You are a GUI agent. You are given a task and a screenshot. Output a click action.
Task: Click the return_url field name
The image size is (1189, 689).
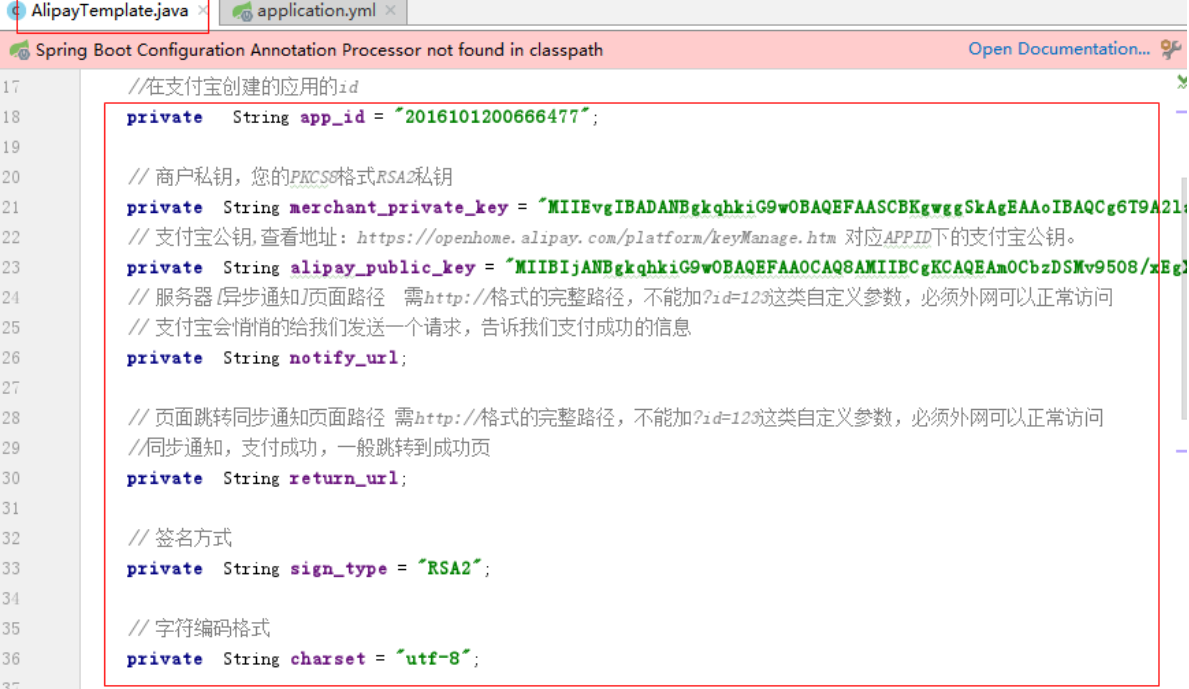pyautogui.click(x=344, y=478)
